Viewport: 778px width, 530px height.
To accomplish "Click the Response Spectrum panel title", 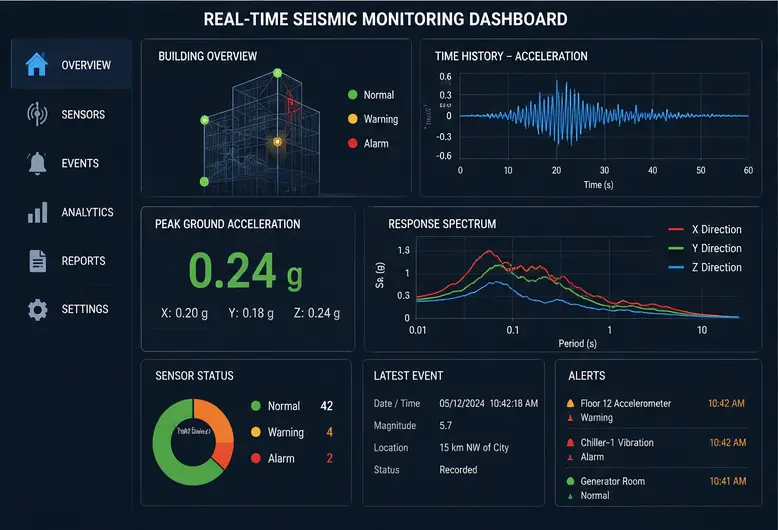I will 442,224.
